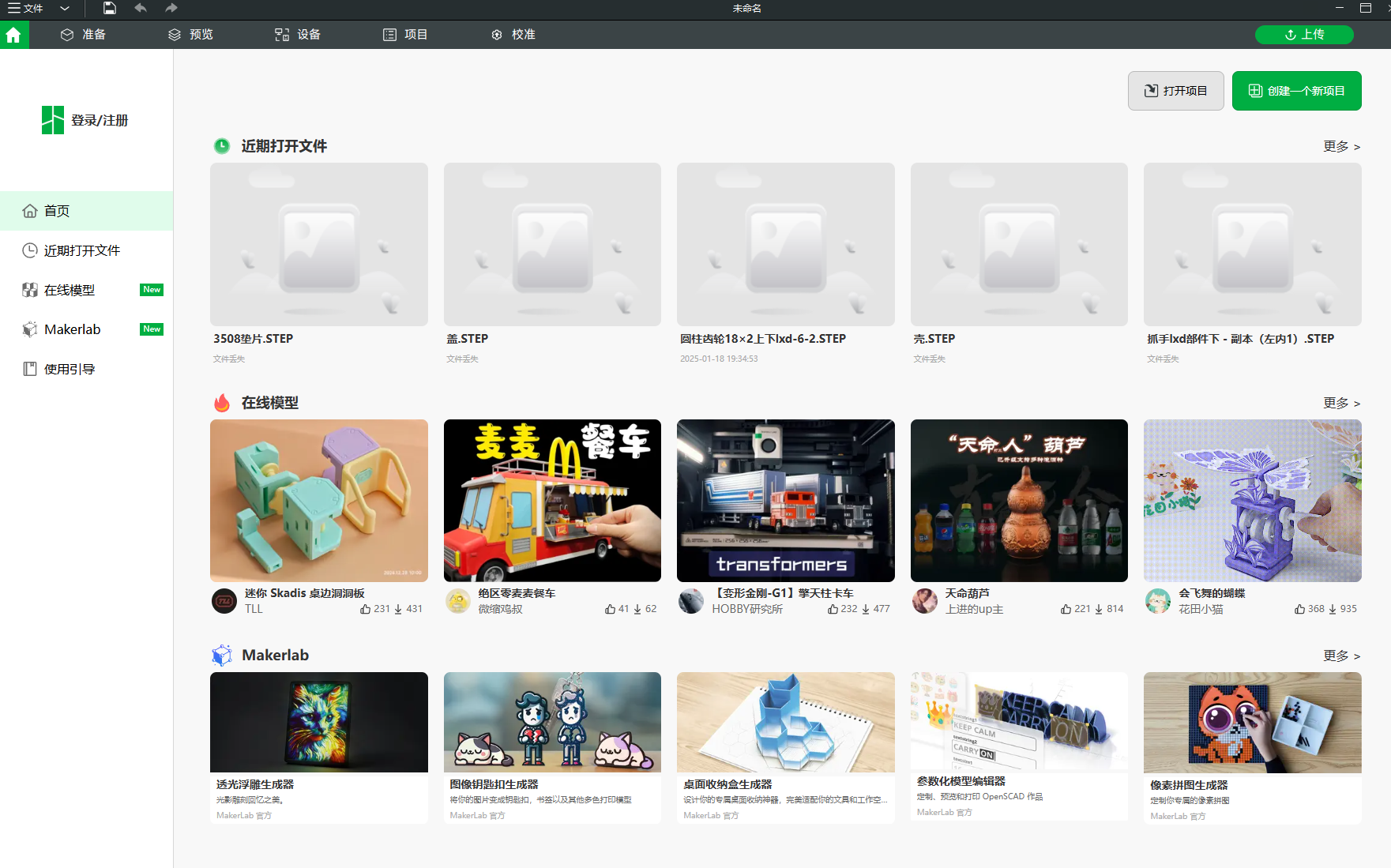
Task: Switch to the 项目 tab
Action: click(405, 35)
